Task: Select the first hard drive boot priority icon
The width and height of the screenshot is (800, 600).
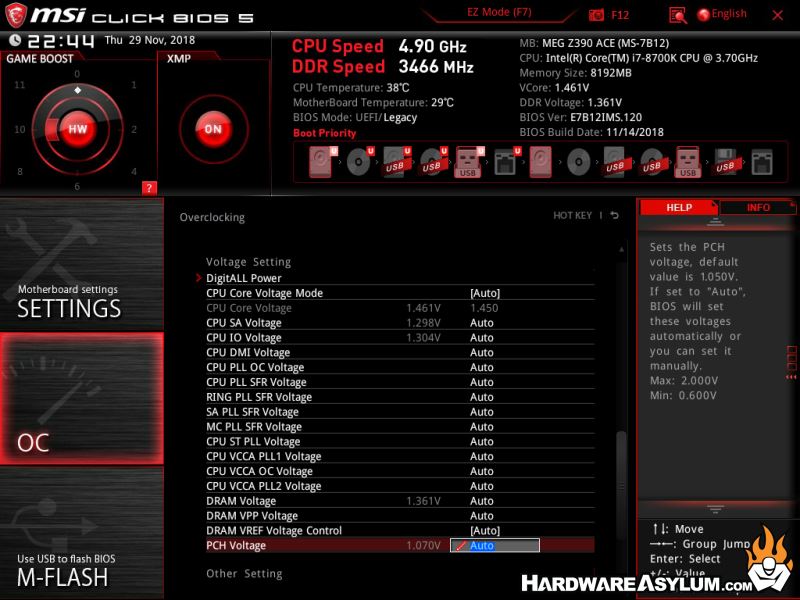Action: (321, 161)
